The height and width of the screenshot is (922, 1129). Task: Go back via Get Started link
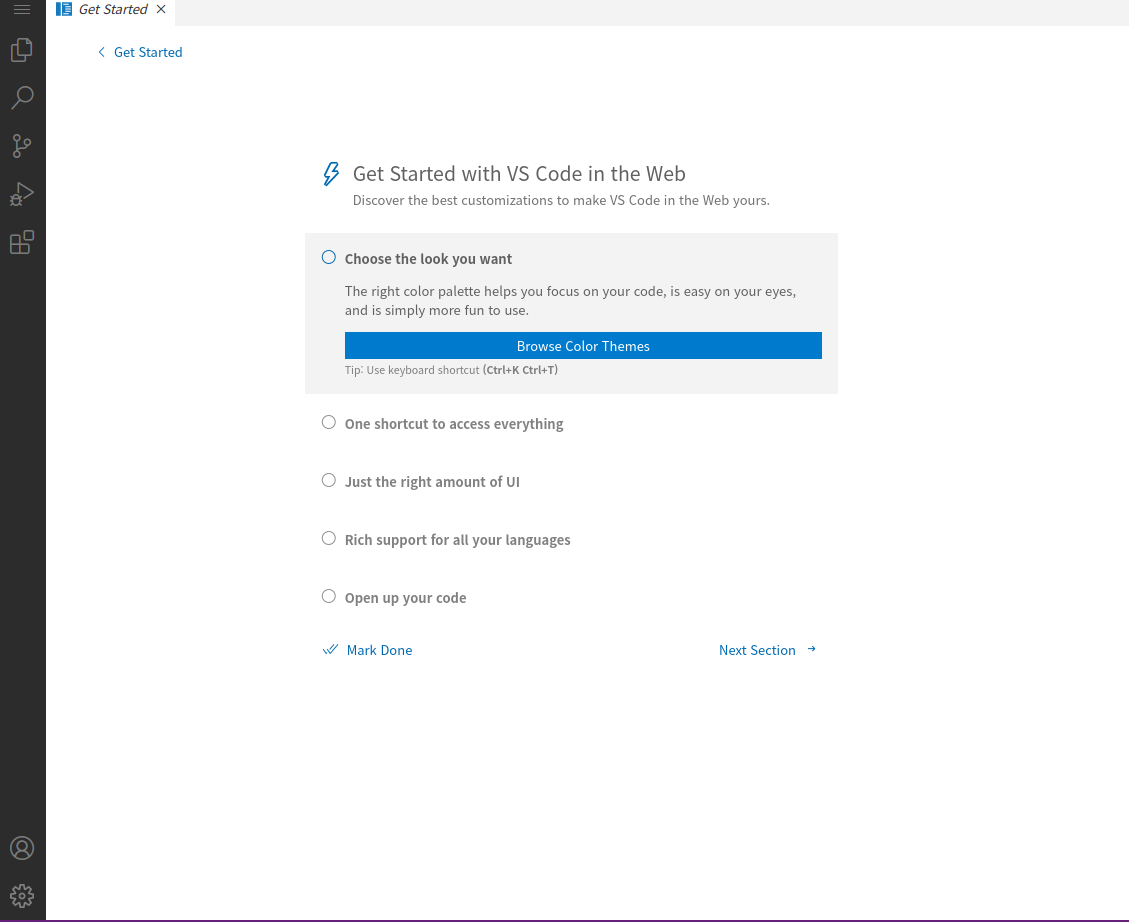point(148,53)
